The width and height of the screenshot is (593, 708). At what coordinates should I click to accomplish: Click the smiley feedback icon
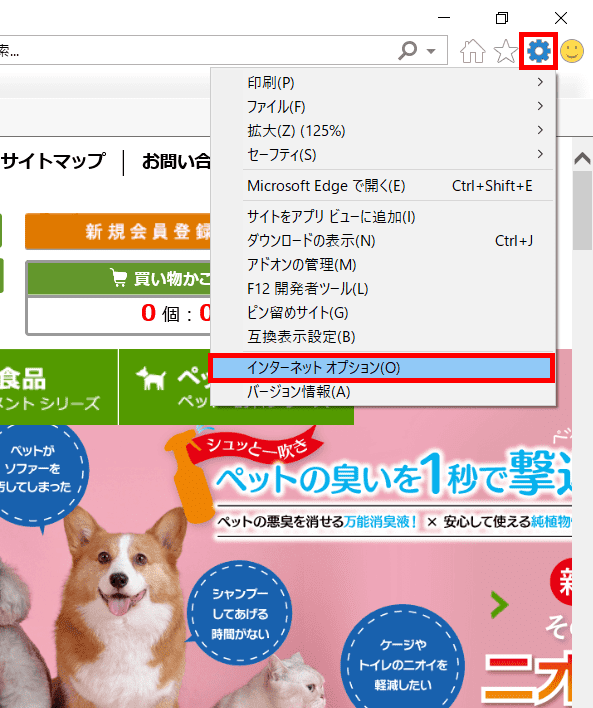572,51
